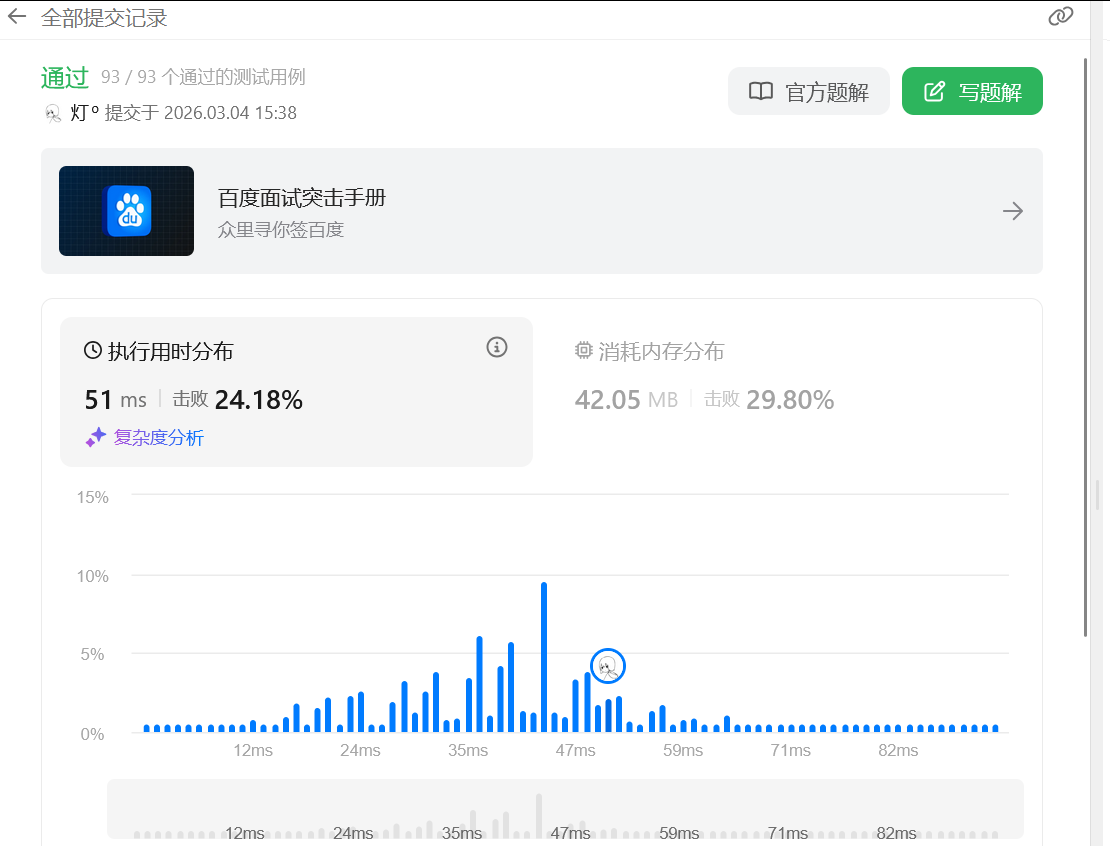
Task: Click the 百度面试突击手册 title text
Action: (302, 198)
